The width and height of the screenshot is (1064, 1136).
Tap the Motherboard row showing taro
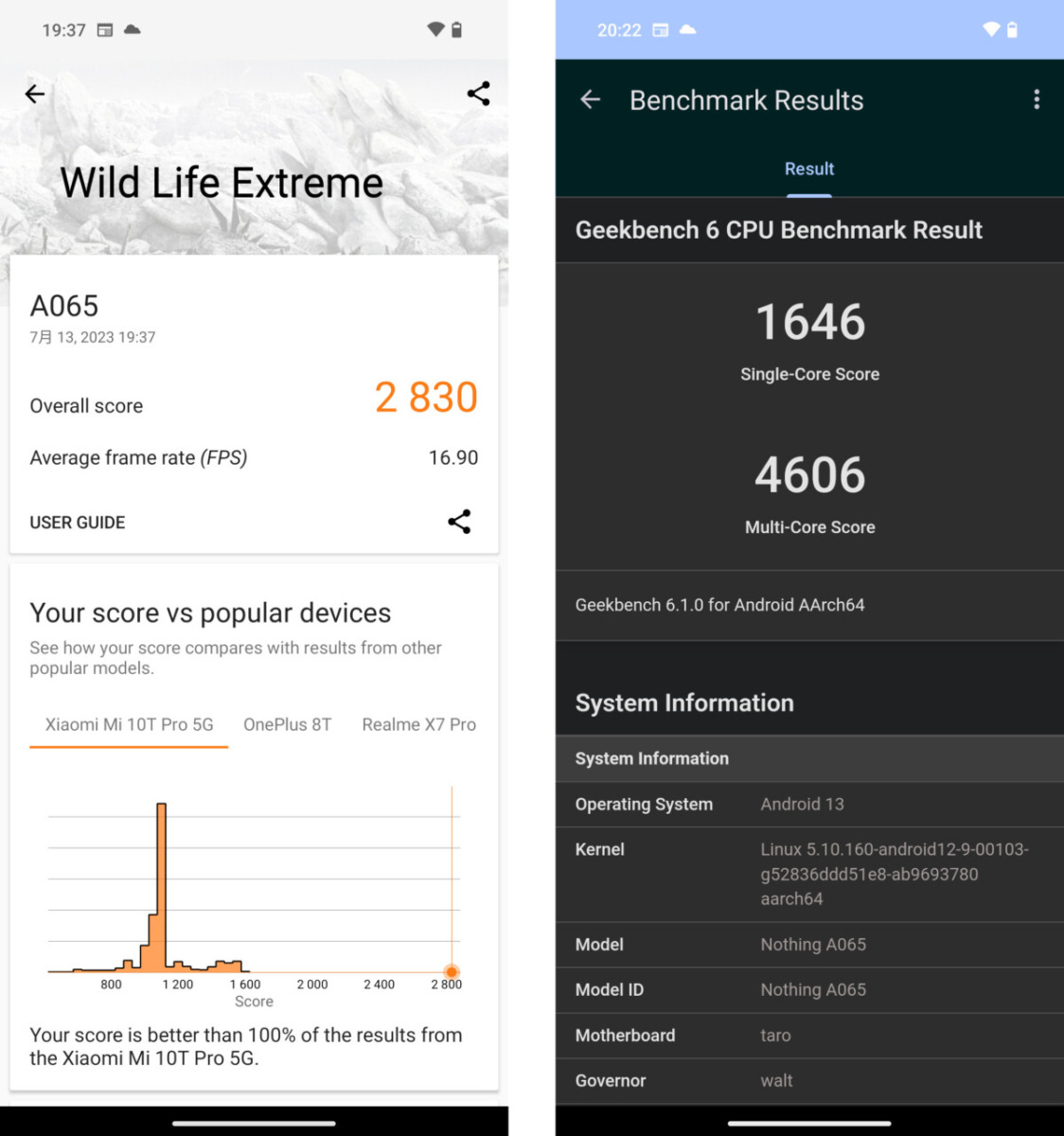[x=809, y=1036]
